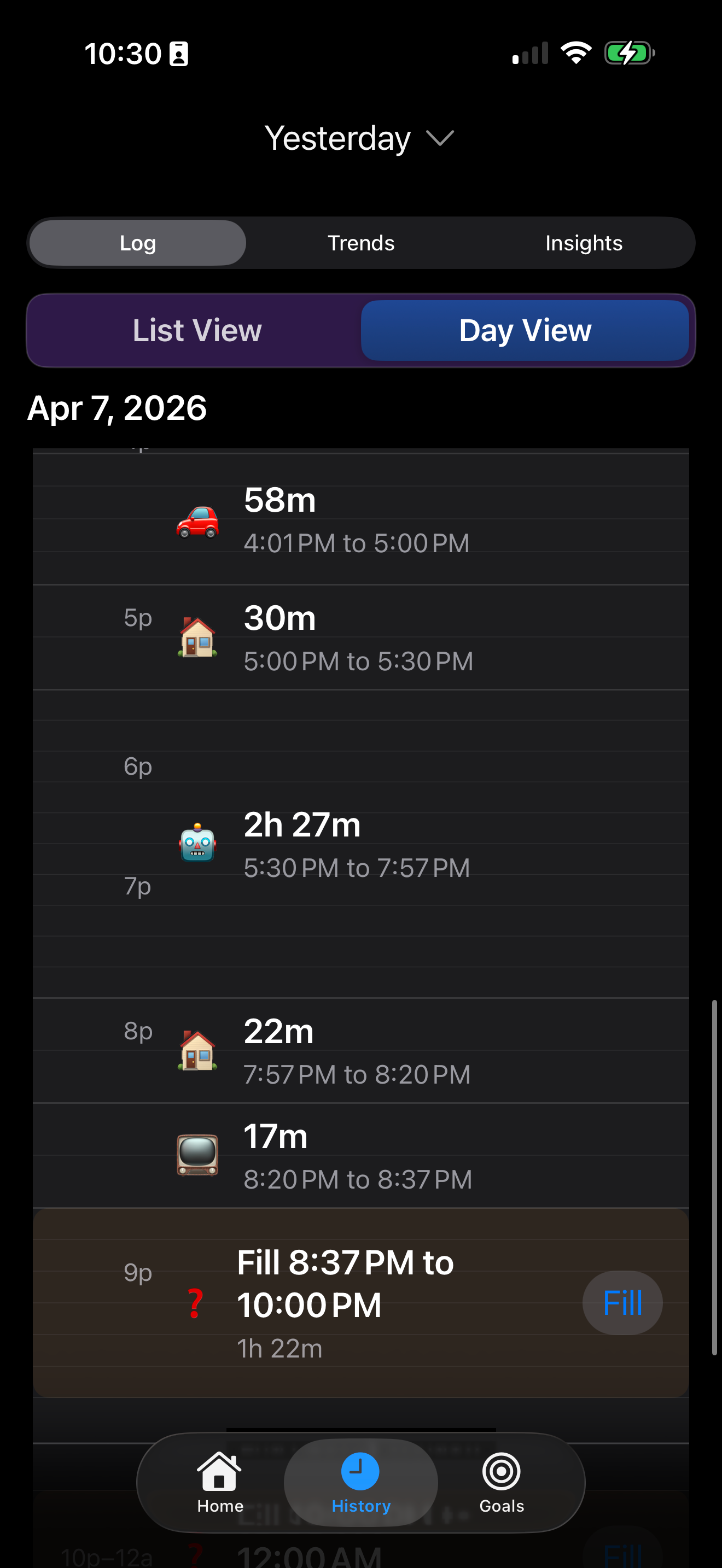Tap the red question mark icon
This screenshot has width=722, height=1568.
pyautogui.click(x=195, y=1304)
